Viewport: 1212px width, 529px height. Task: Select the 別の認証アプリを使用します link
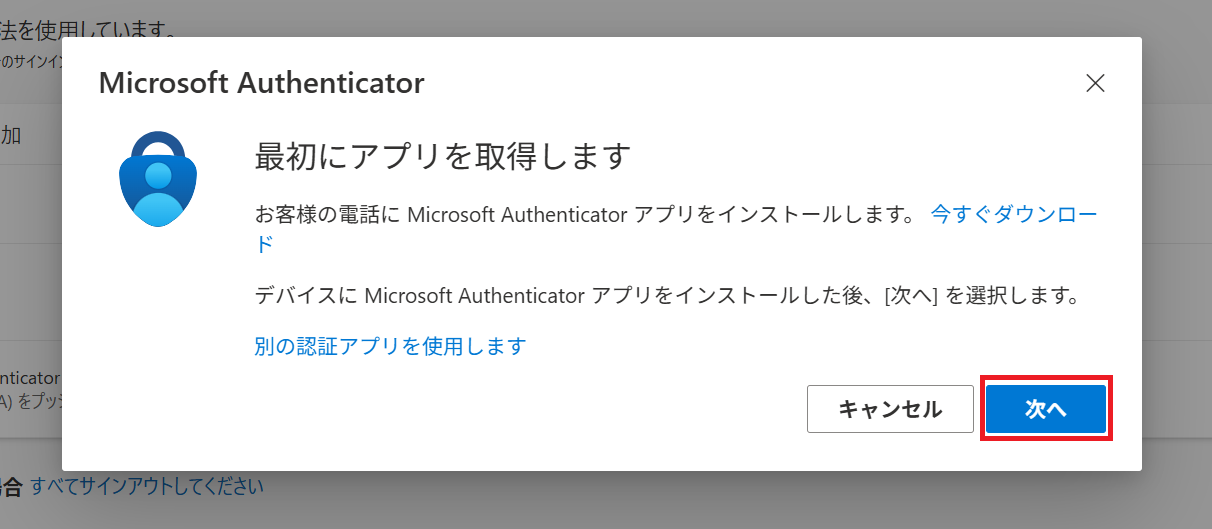click(x=390, y=346)
